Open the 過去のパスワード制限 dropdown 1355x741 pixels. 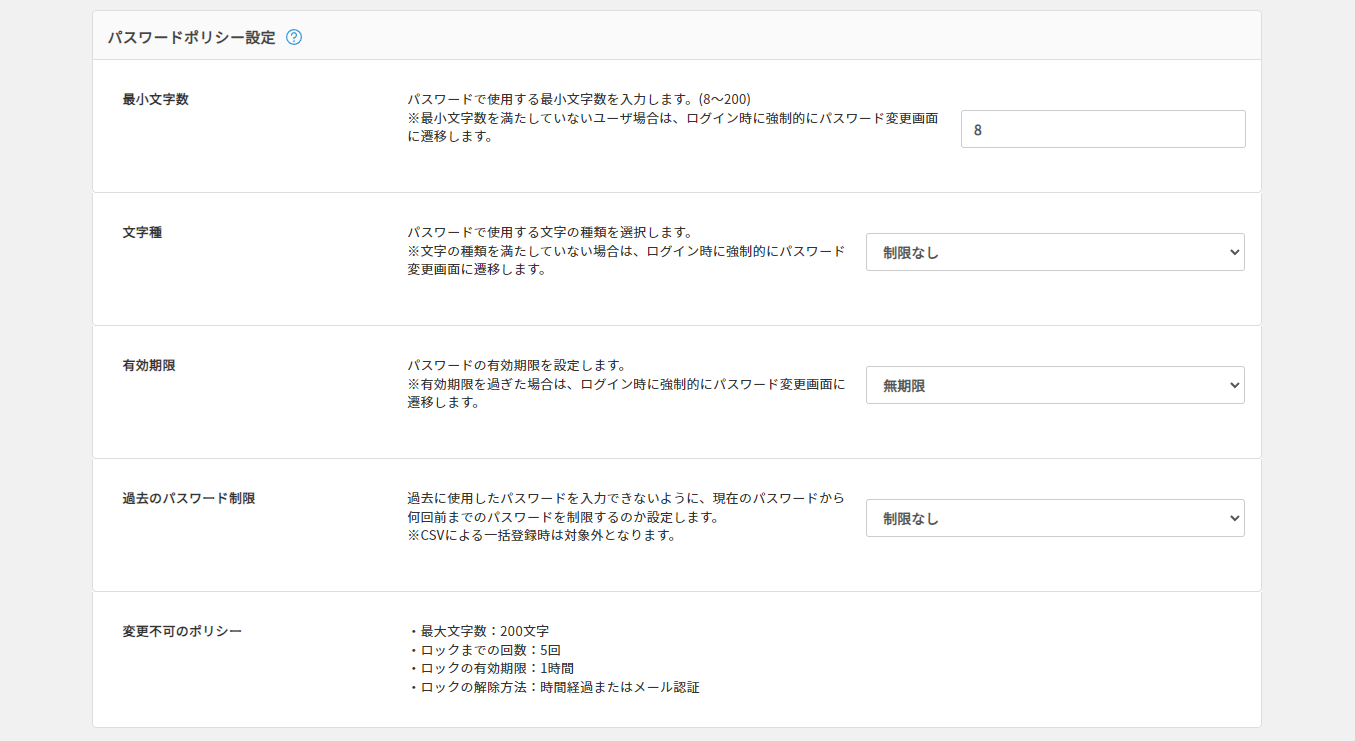1054,518
